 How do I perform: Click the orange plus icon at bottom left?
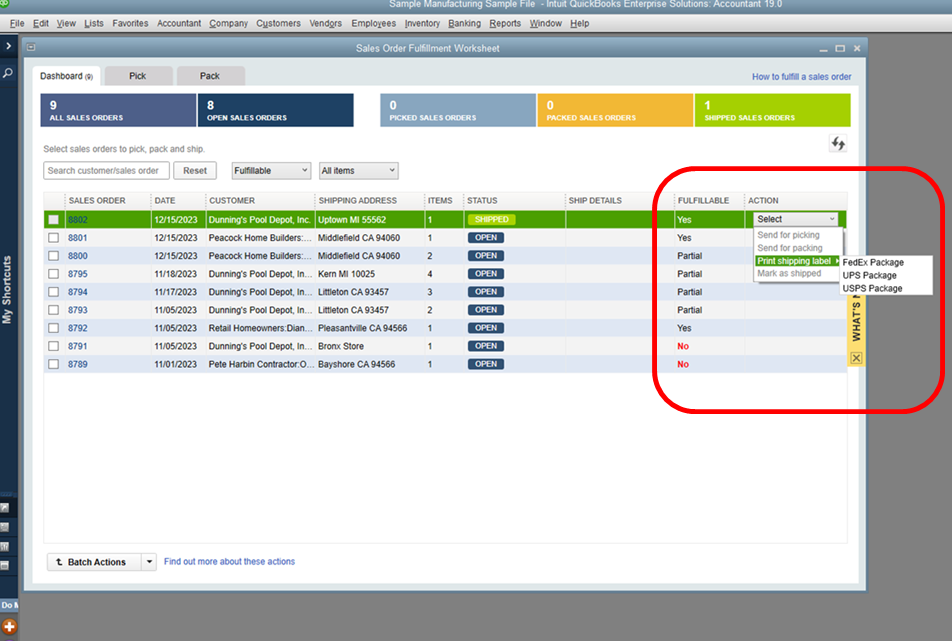pyautogui.click(x=9, y=626)
